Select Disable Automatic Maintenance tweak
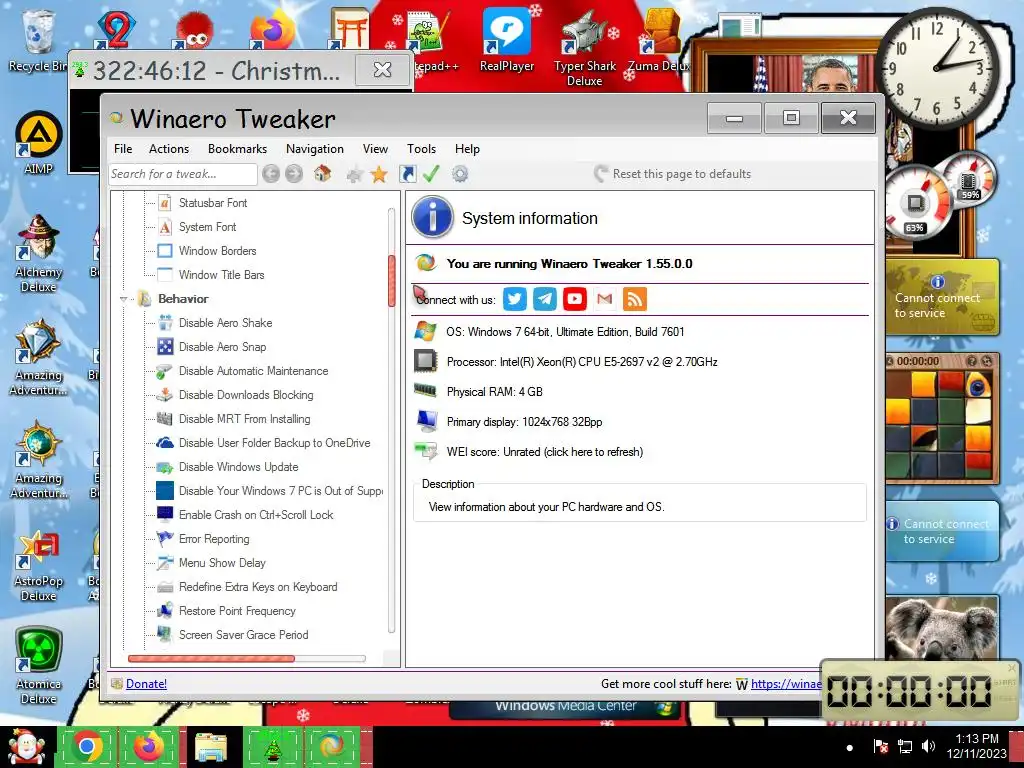Viewport: 1024px width, 768px height. pyautogui.click(x=253, y=371)
